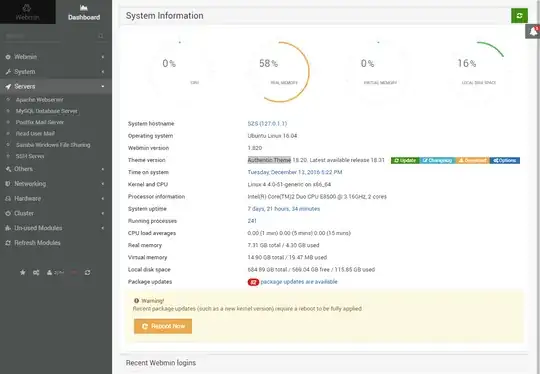Switch to the Dashboard tab
The image size is (540, 374).
click(84, 12)
